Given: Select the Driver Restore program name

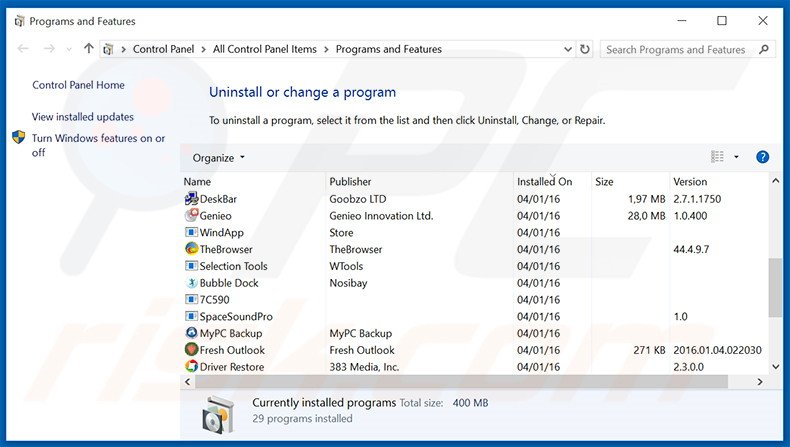Looking at the screenshot, I should [232, 366].
